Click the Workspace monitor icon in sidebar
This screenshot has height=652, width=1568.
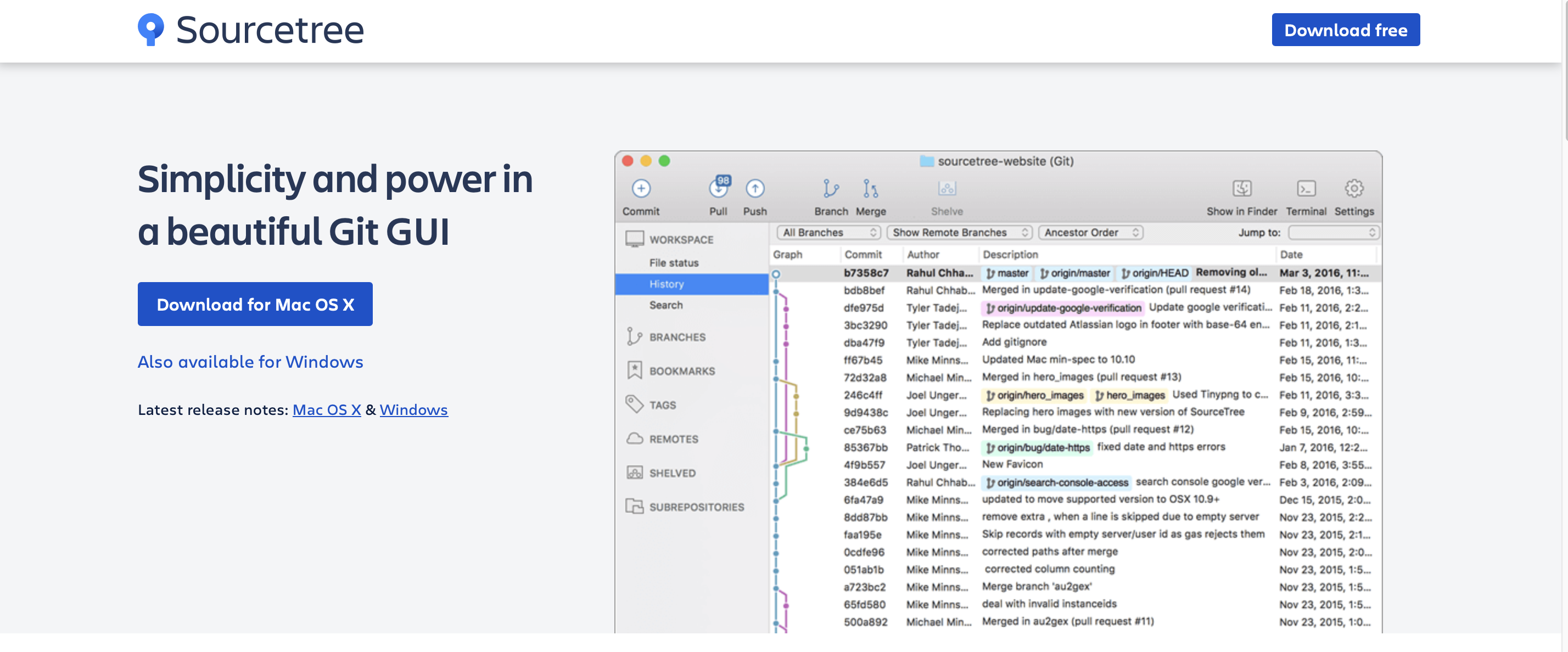635,239
